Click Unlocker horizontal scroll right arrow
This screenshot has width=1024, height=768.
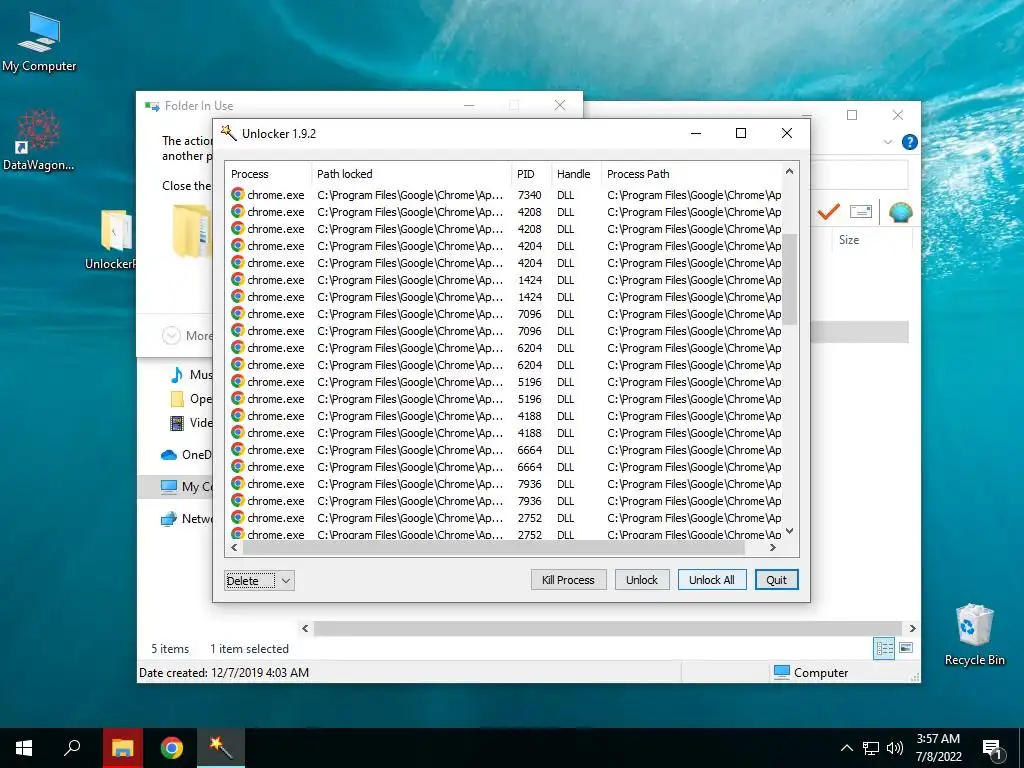pyautogui.click(x=773, y=548)
